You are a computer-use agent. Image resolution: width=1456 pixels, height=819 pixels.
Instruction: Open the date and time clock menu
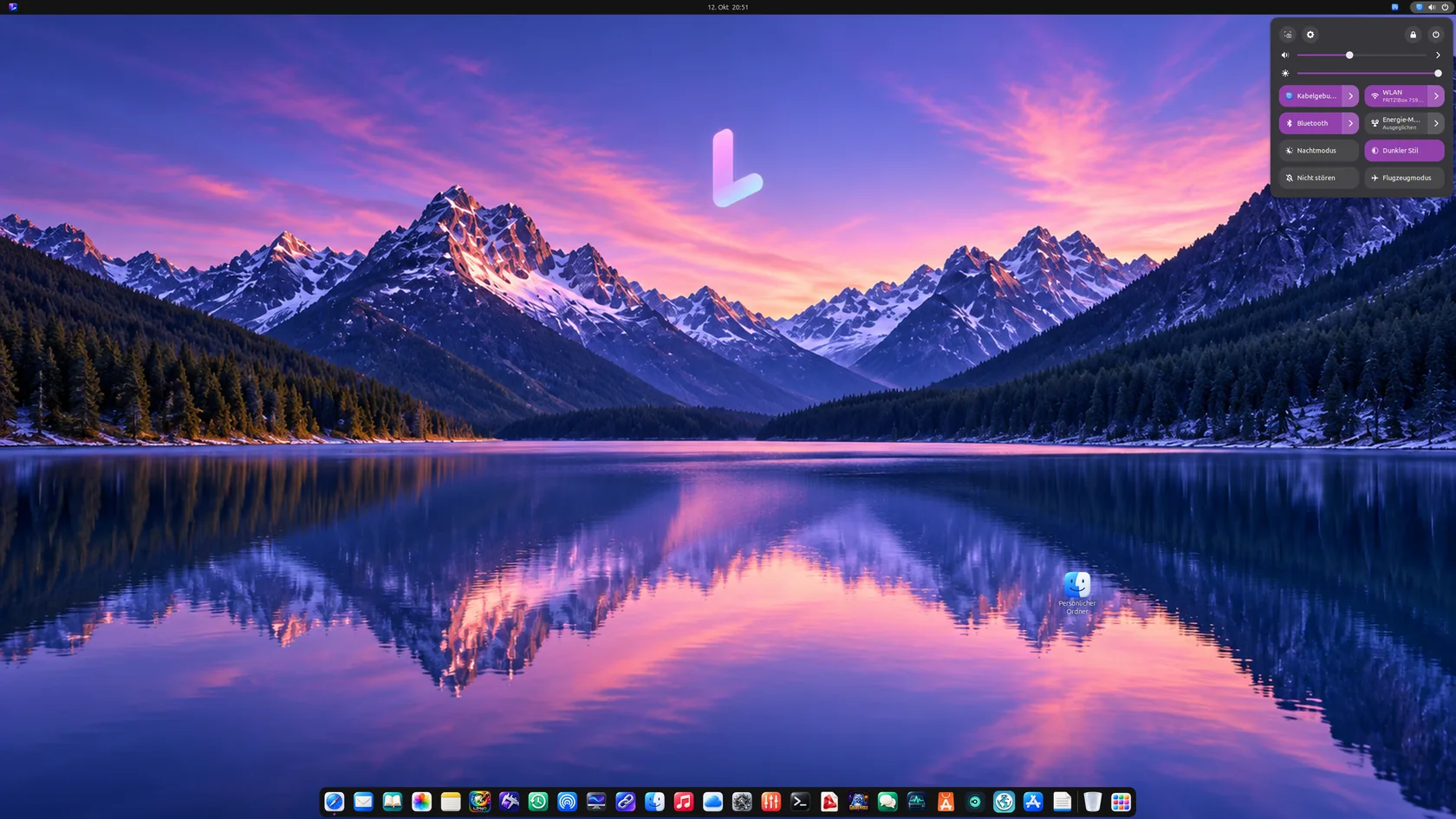tap(728, 7)
